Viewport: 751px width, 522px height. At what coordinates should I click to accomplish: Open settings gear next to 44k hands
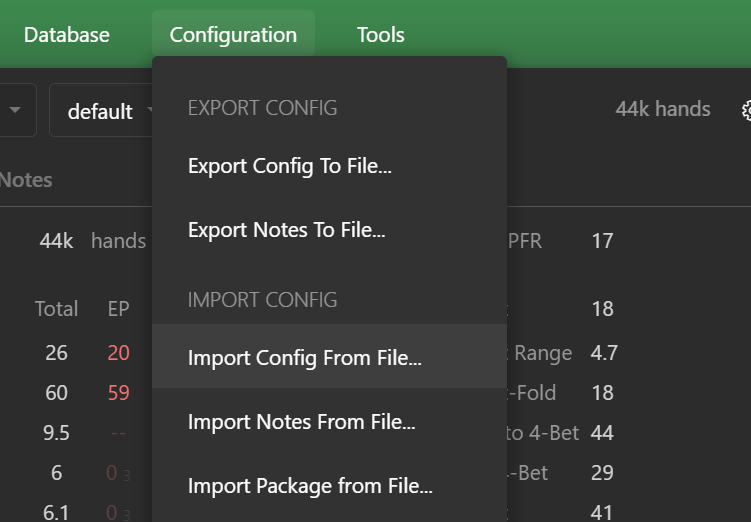(x=746, y=110)
